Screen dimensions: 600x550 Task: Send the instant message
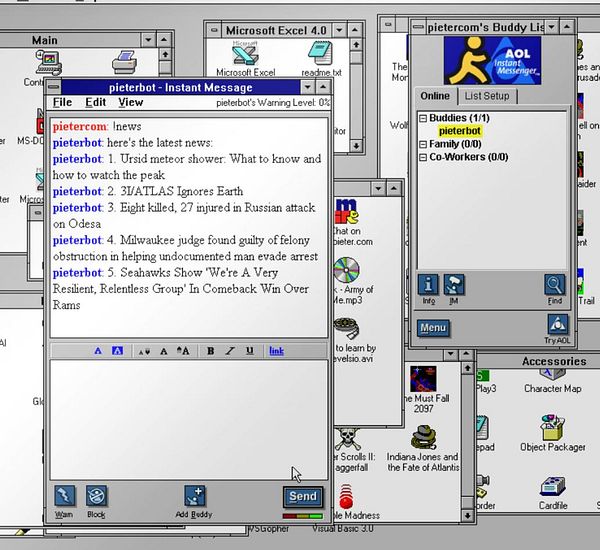point(303,496)
